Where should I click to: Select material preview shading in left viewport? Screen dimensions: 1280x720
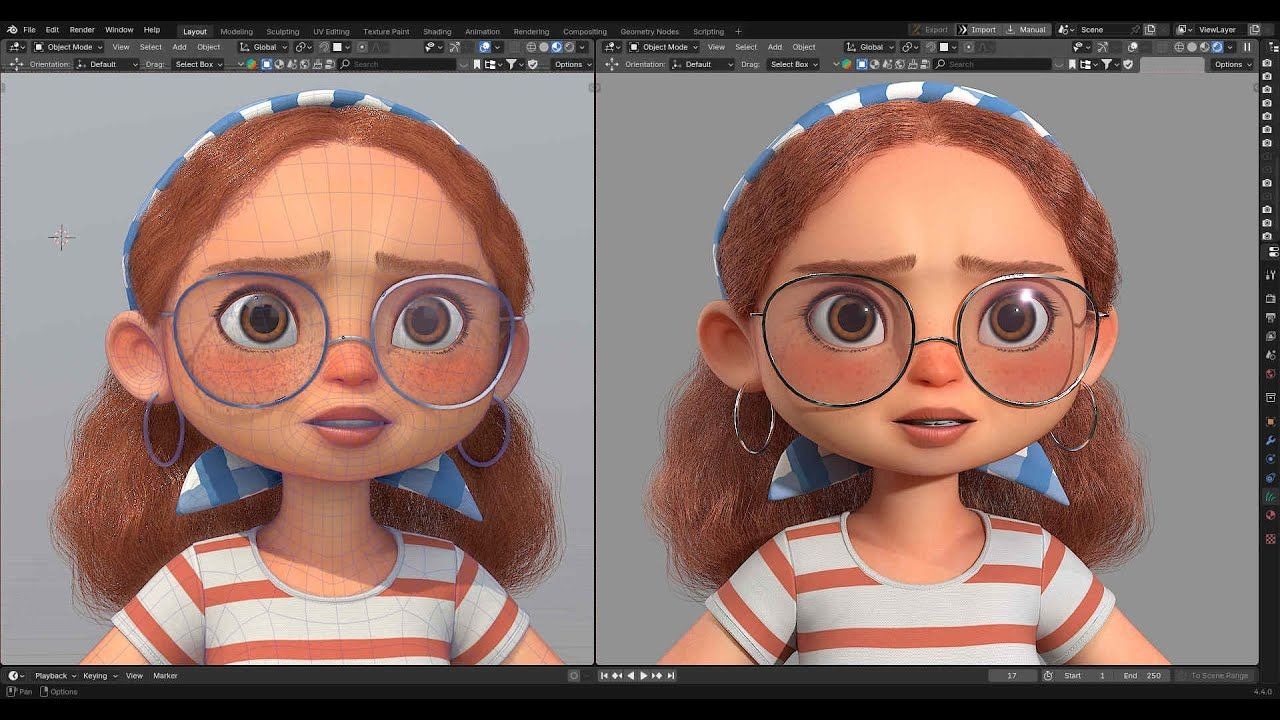pos(557,47)
